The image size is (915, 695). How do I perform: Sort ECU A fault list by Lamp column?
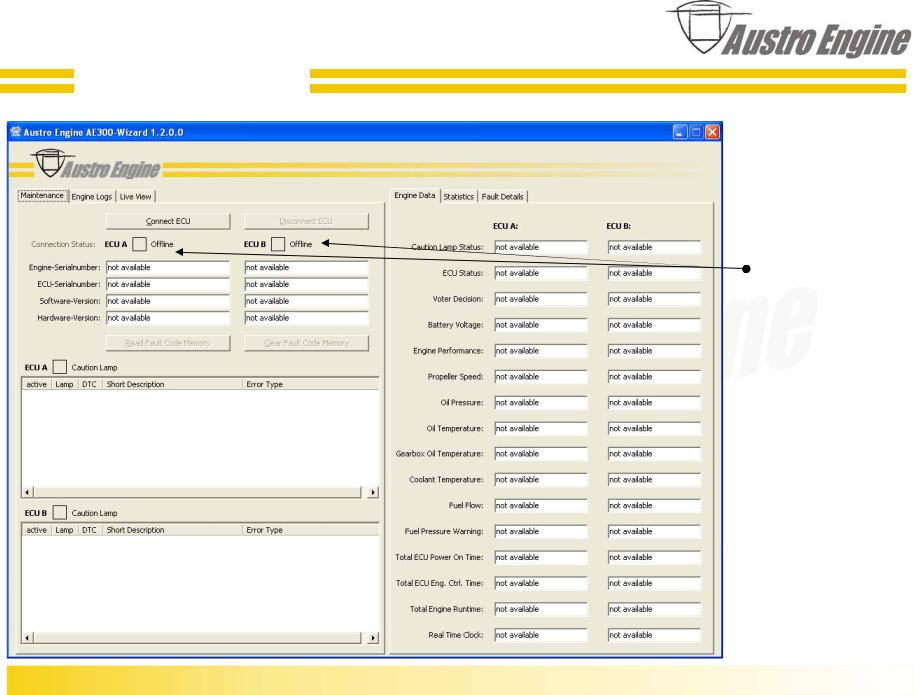pyautogui.click(x=64, y=384)
